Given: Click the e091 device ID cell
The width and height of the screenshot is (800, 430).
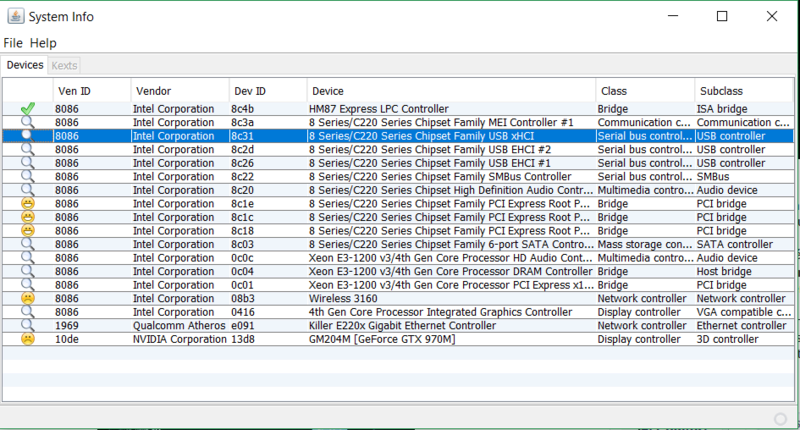Looking at the screenshot, I should pos(242,325).
